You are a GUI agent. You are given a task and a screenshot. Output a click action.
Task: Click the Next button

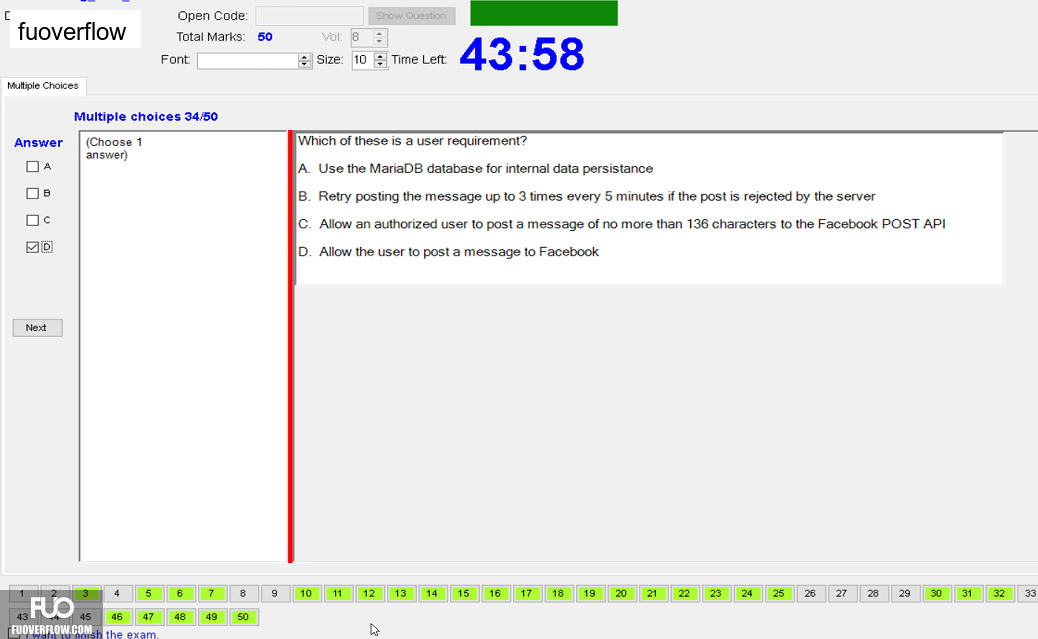[x=38, y=328]
